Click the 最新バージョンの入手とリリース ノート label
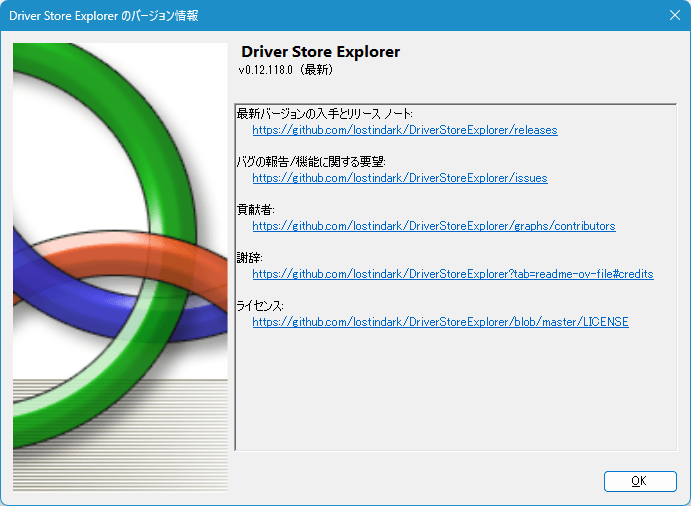691x506 pixels. point(324,114)
